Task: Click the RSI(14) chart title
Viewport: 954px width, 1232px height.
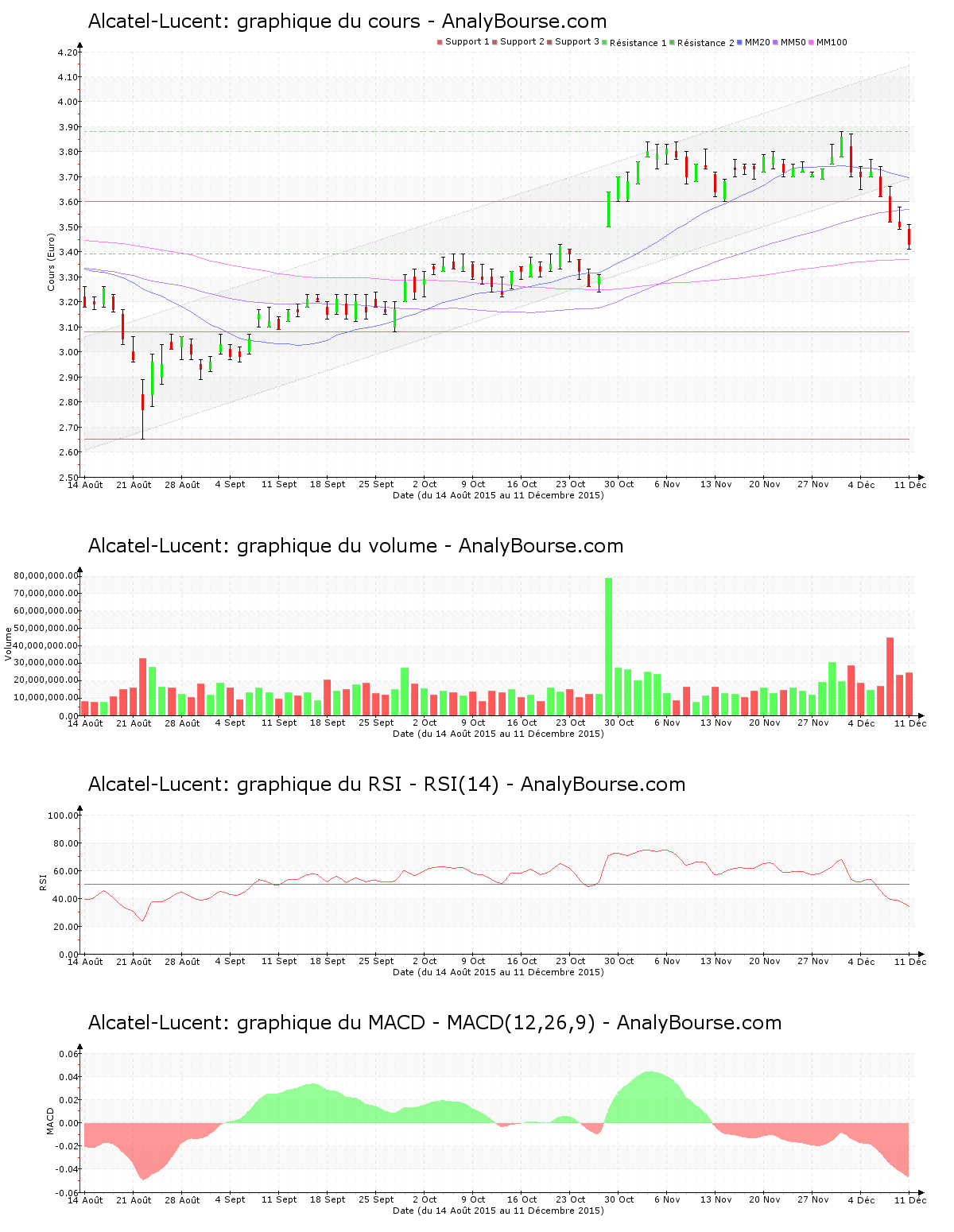Action: (386, 785)
